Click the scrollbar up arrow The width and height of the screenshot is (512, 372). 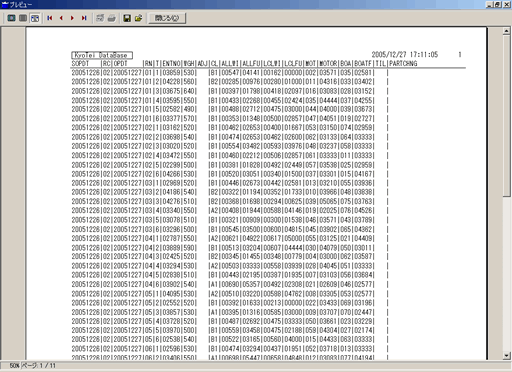tap(506, 31)
